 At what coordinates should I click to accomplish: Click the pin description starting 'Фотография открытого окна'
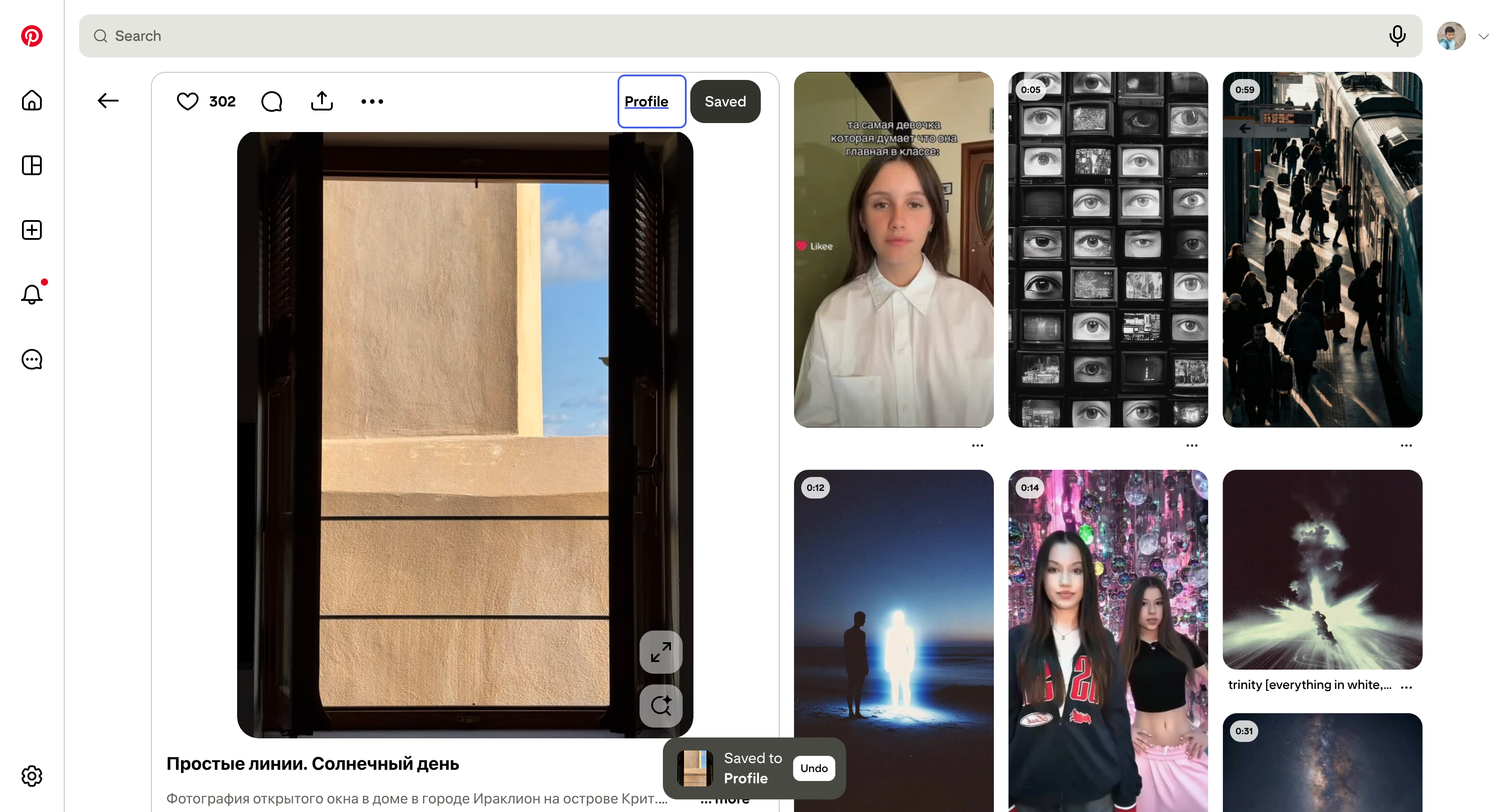tap(417, 799)
